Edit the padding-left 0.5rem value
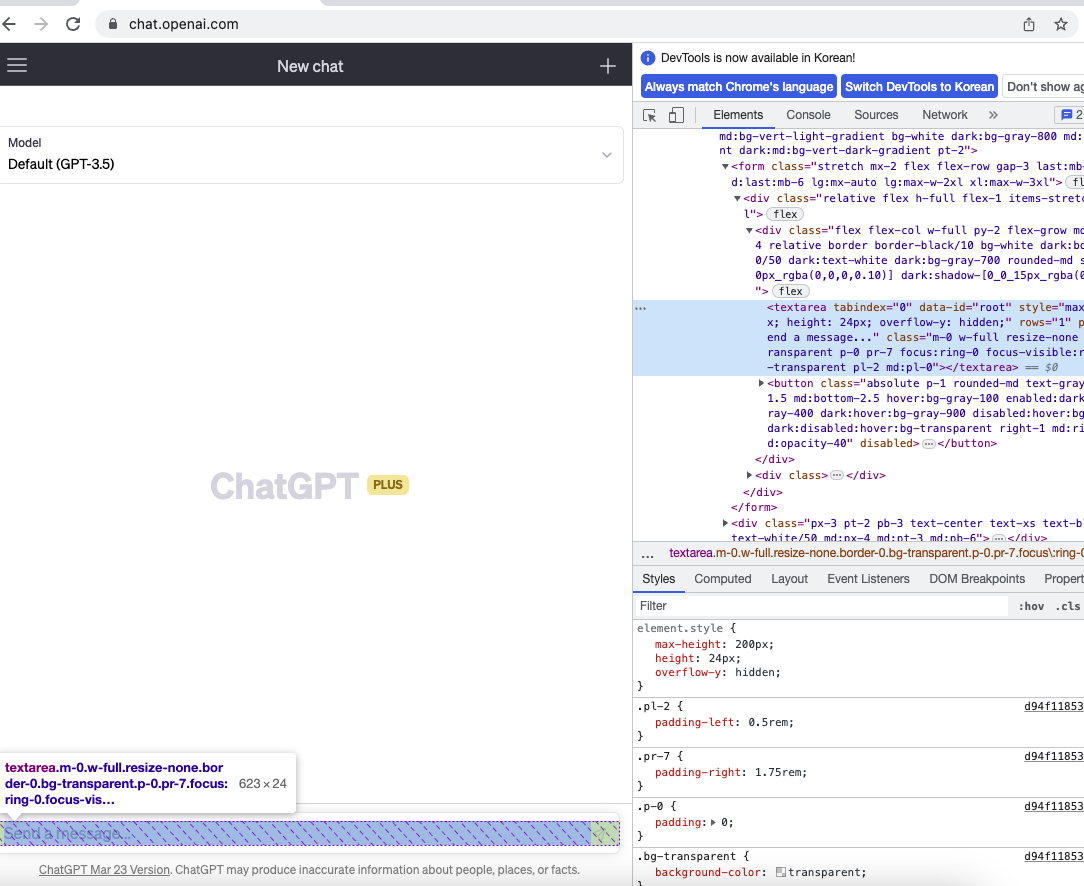 [770, 722]
